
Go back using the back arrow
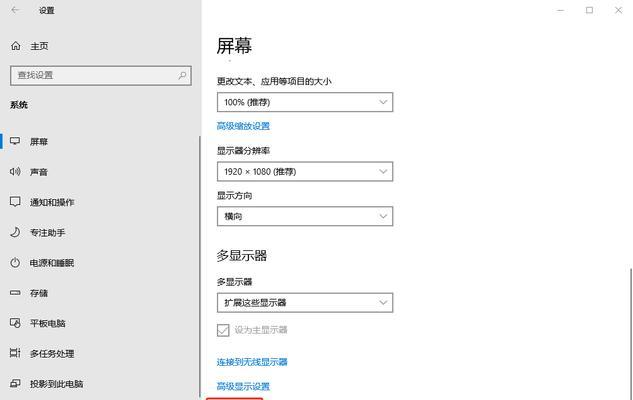tap(15, 10)
